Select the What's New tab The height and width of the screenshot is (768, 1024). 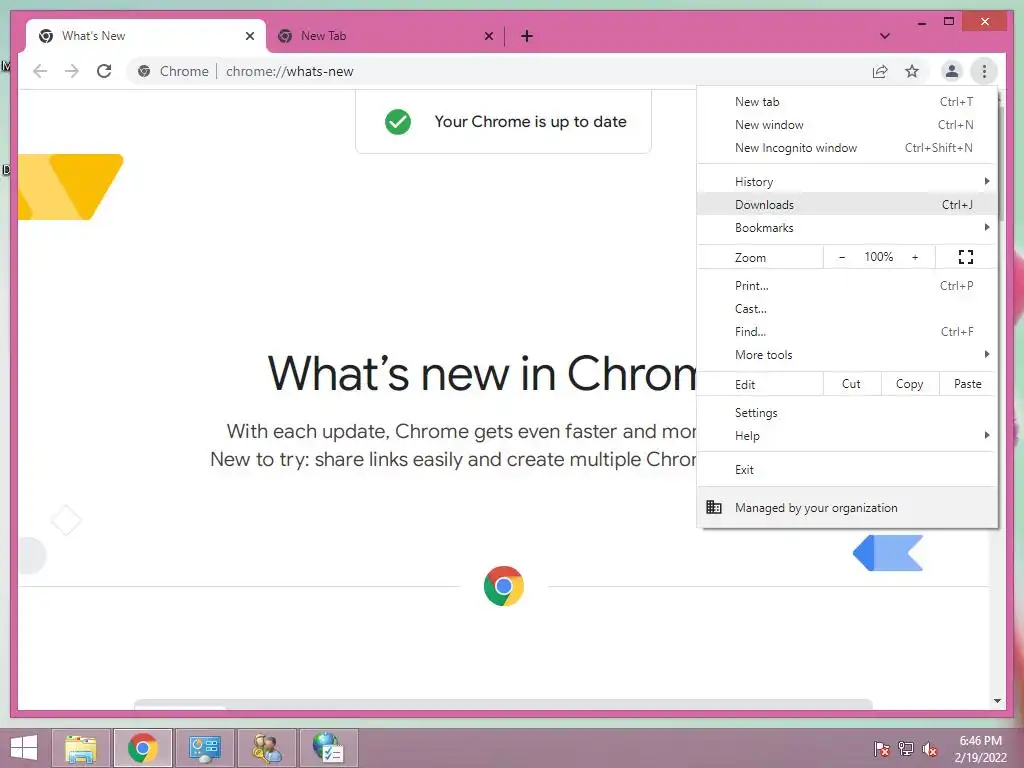146,36
